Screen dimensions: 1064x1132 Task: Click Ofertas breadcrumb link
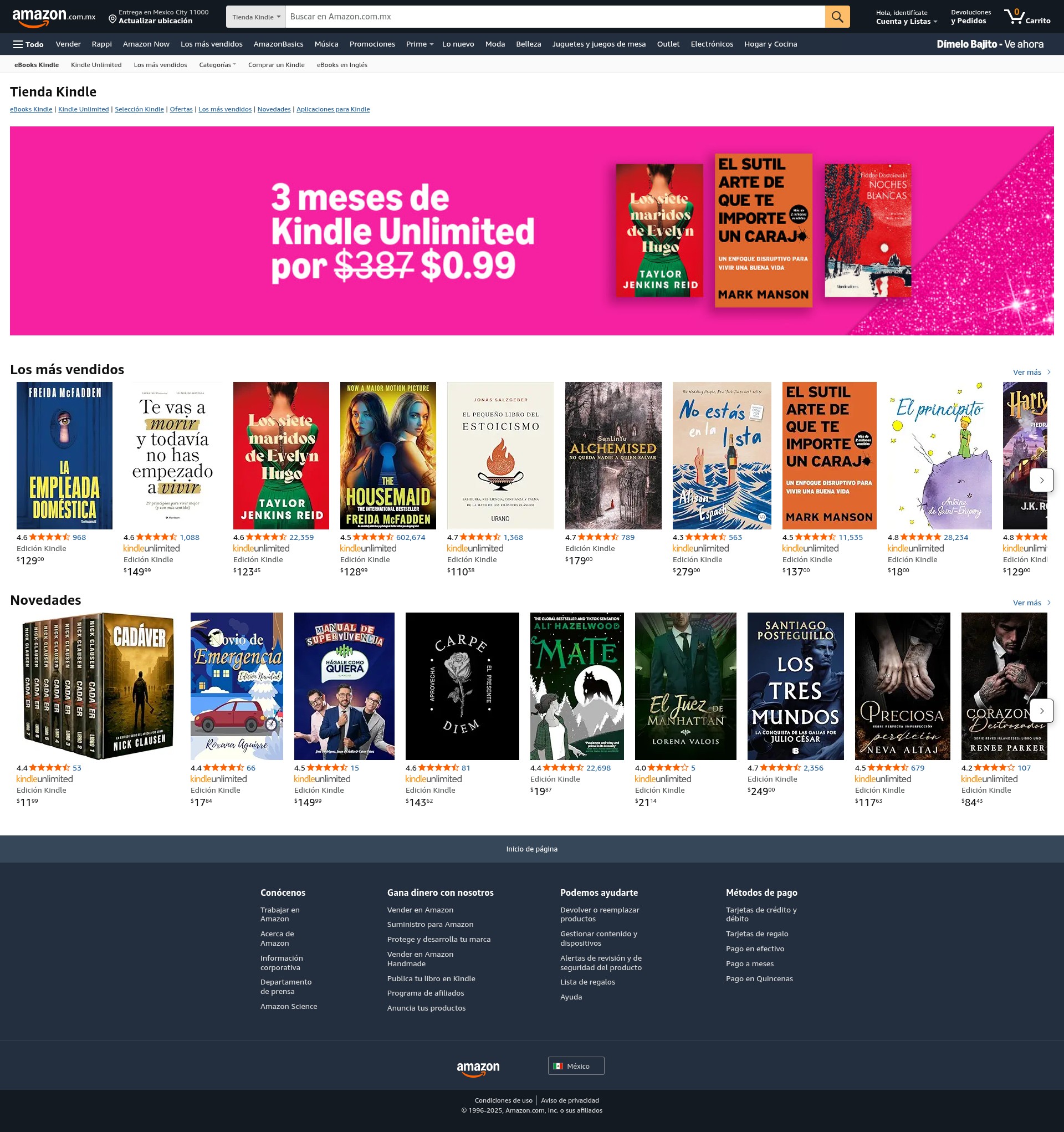coord(181,109)
